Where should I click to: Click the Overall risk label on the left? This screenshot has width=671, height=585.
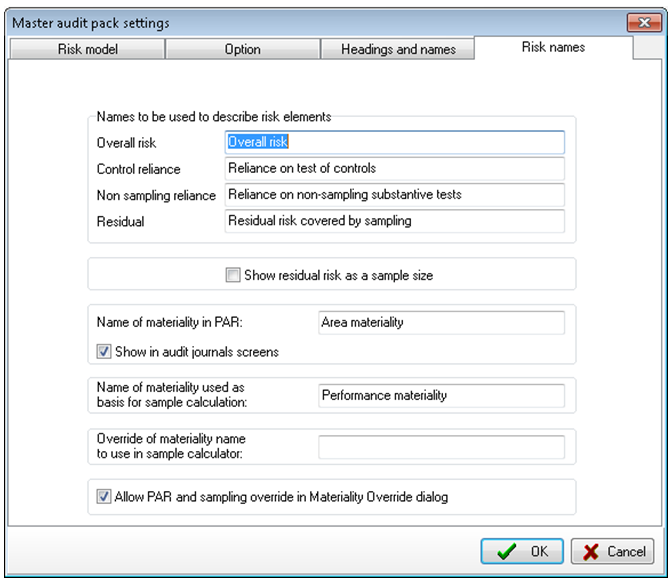pos(126,143)
